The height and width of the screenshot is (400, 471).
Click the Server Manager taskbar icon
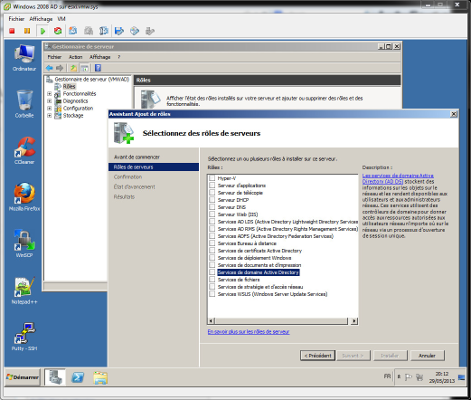(x=55, y=377)
